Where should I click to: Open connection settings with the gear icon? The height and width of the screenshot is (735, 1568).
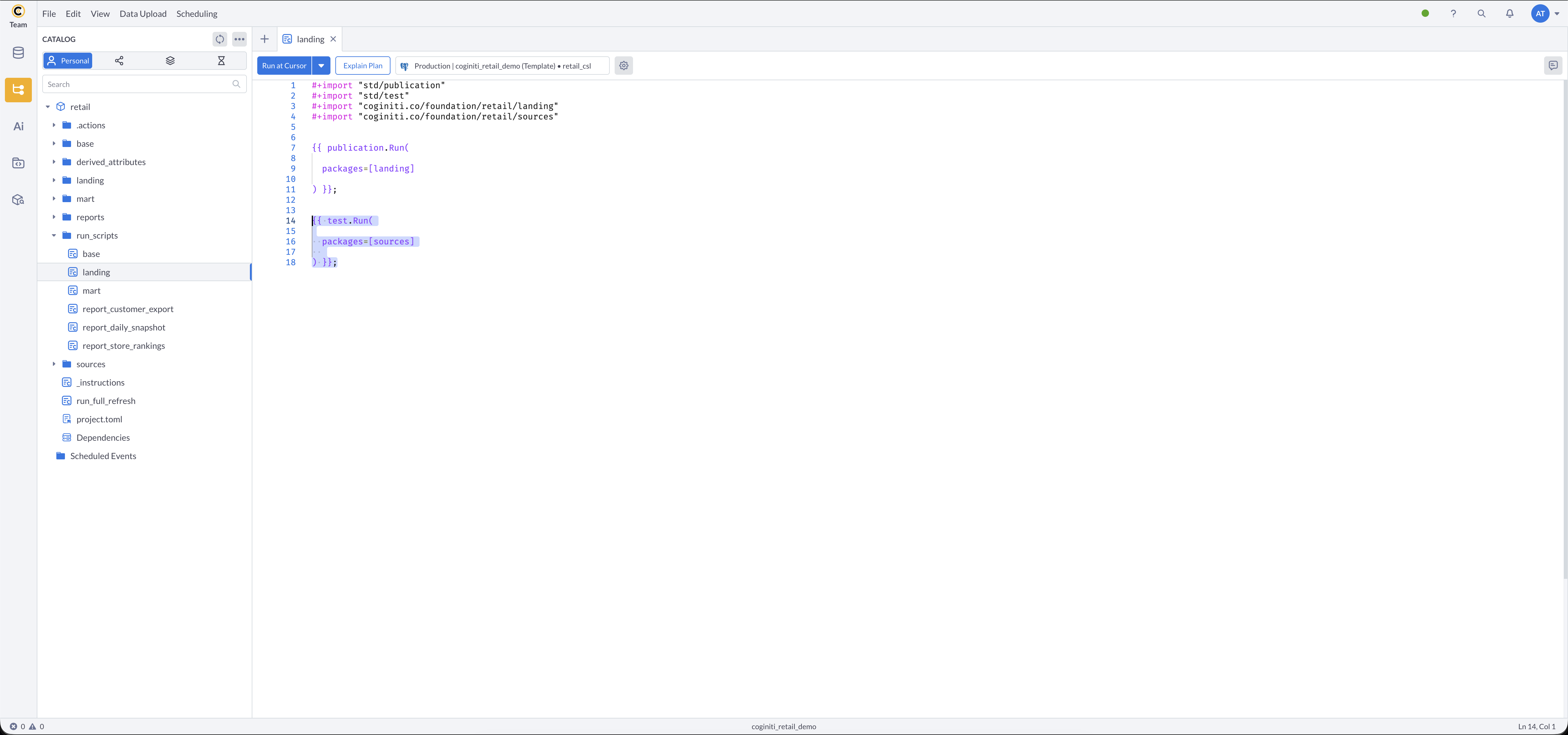(x=623, y=66)
